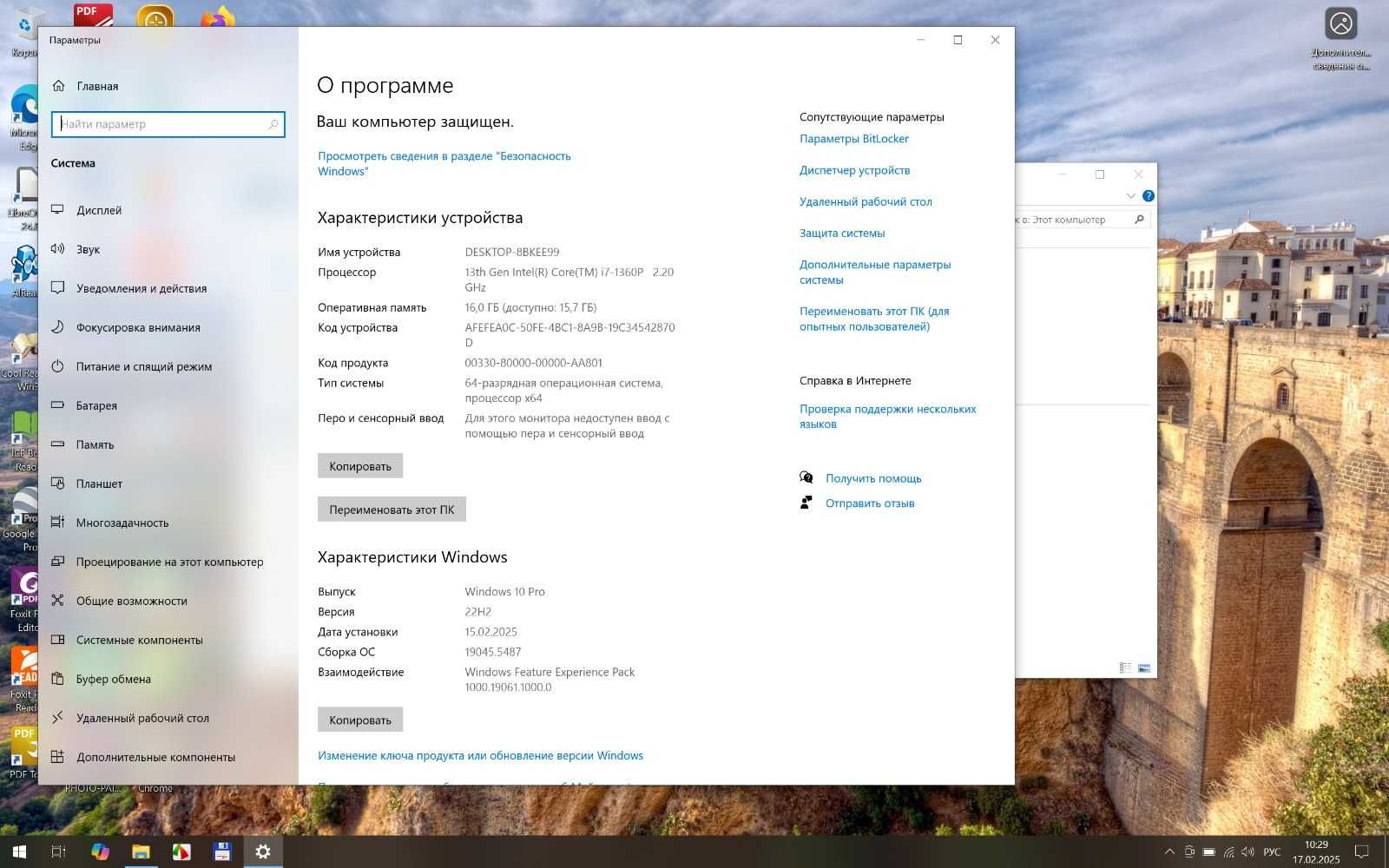The width and height of the screenshot is (1389, 868).
Task: Click help icon in the Explorer window
Action: 1149,196
